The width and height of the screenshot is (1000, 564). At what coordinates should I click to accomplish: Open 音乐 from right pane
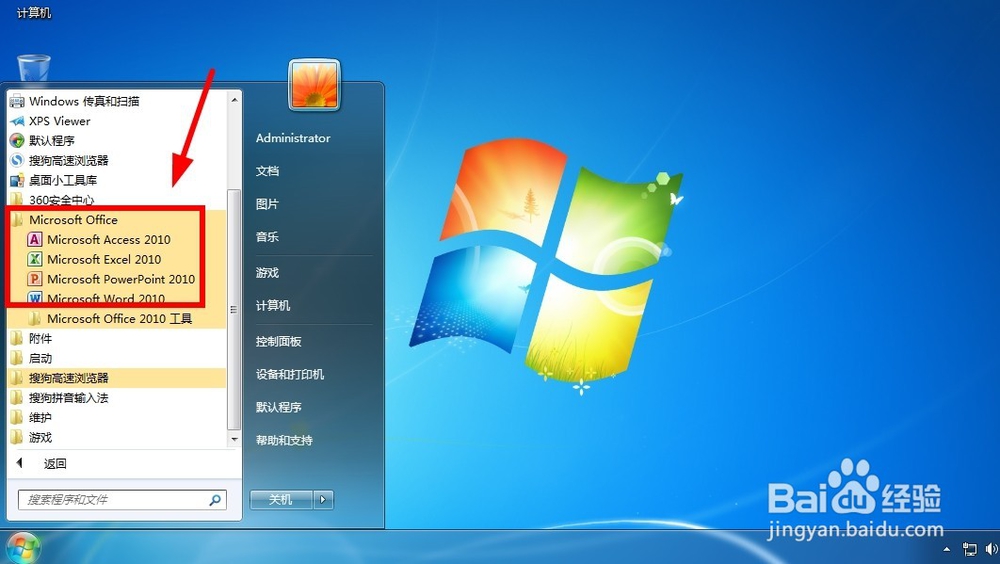267,237
